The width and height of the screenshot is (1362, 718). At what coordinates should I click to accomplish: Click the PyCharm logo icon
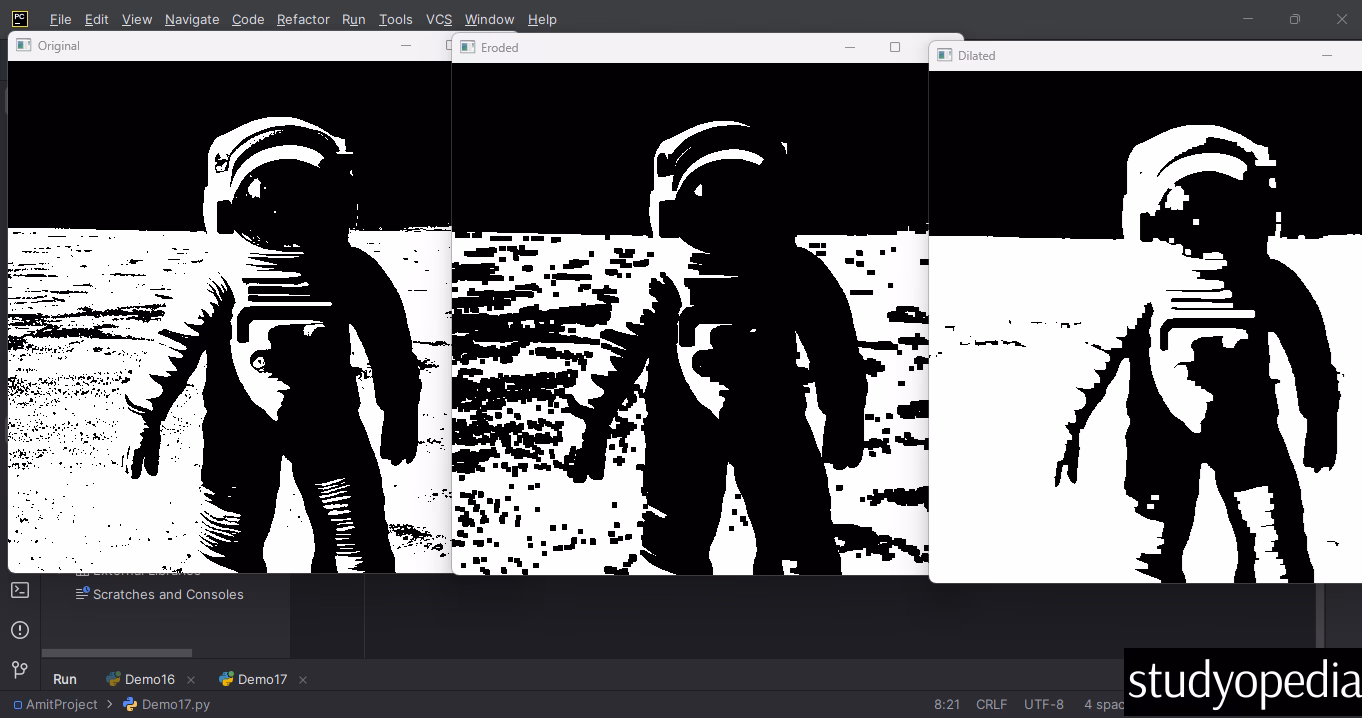point(20,18)
